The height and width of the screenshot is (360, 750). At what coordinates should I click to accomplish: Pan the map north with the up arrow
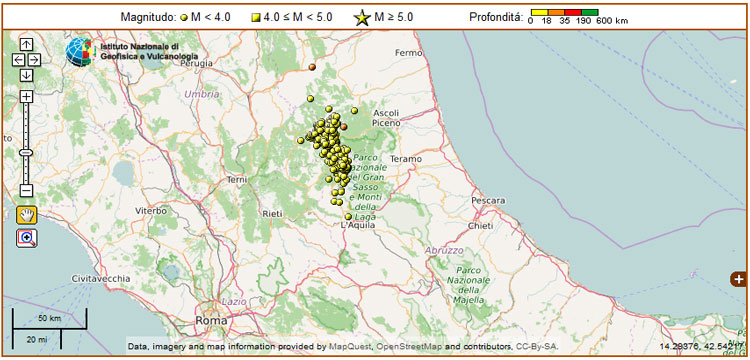(x=26, y=45)
